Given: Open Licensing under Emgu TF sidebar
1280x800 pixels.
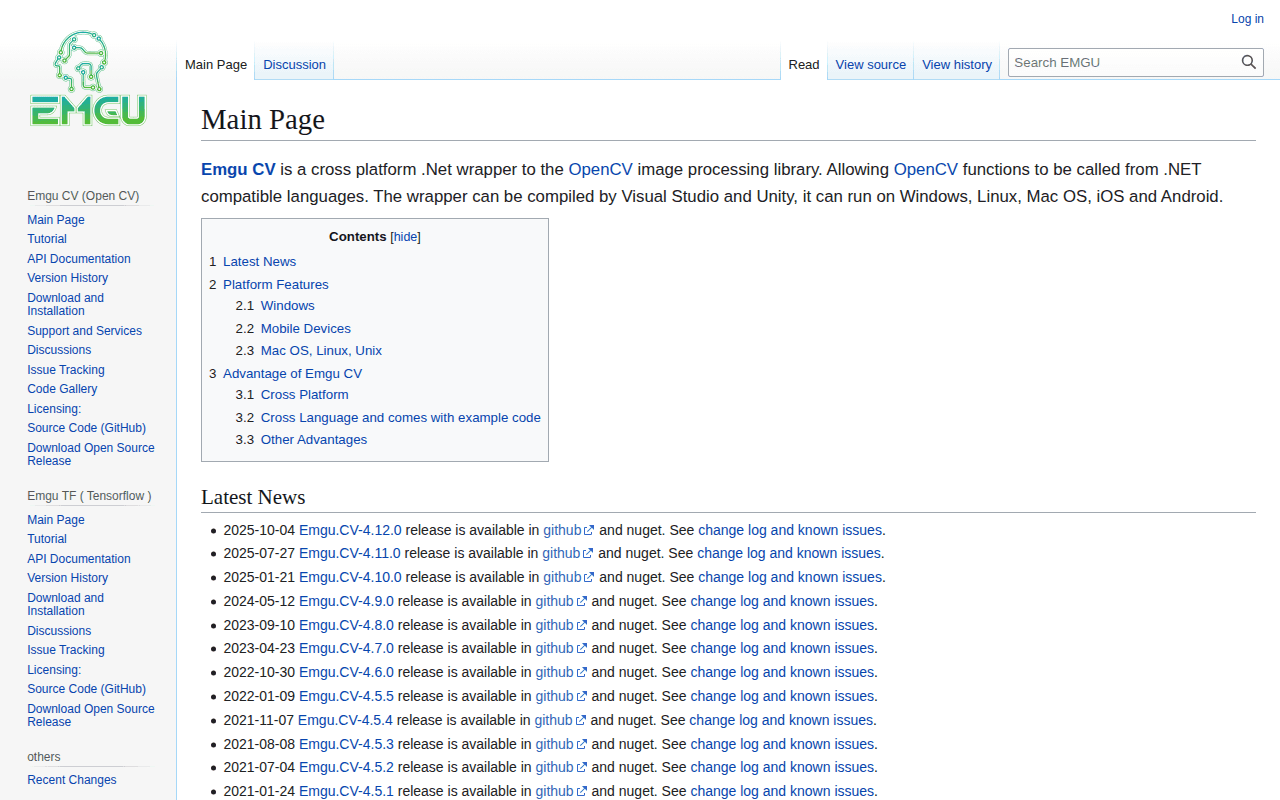Looking at the screenshot, I should click(x=54, y=670).
